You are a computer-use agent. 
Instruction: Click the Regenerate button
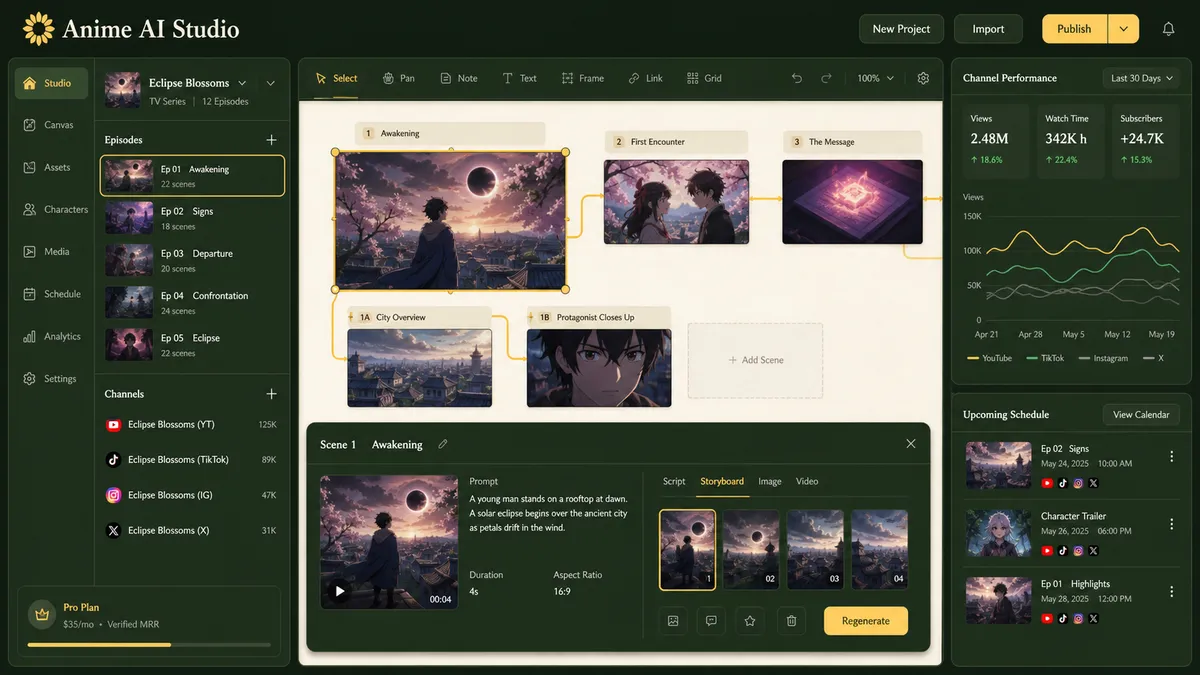(866, 621)
